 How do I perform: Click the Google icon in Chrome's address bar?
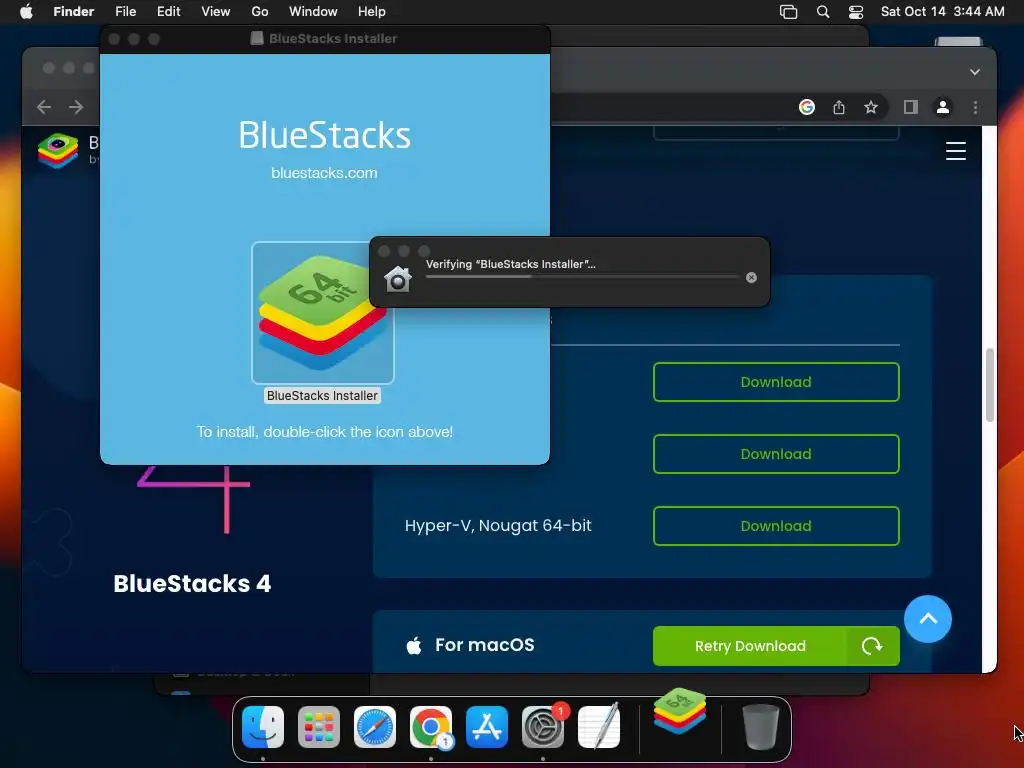coord(807,107)
